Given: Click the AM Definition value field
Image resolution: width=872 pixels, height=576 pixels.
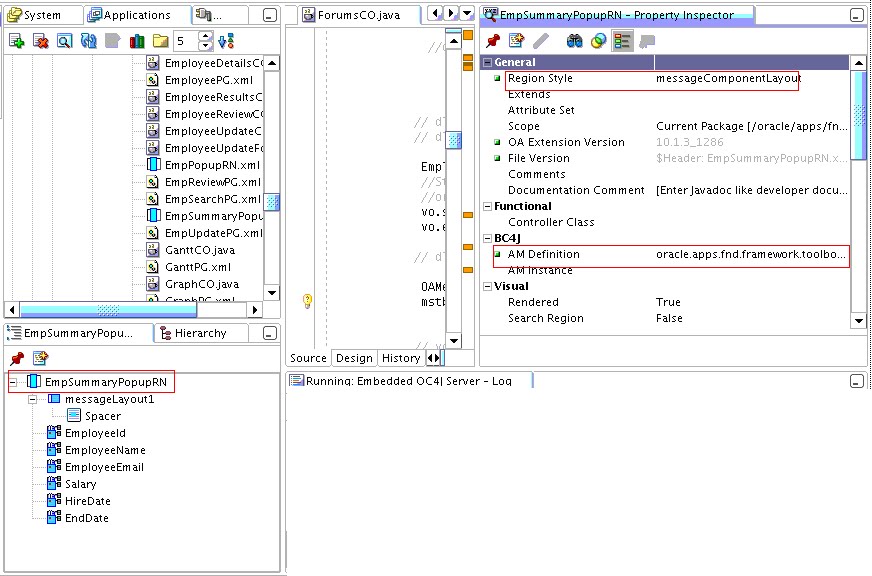Looking at the screenshot, I should [x=750, y=254].
